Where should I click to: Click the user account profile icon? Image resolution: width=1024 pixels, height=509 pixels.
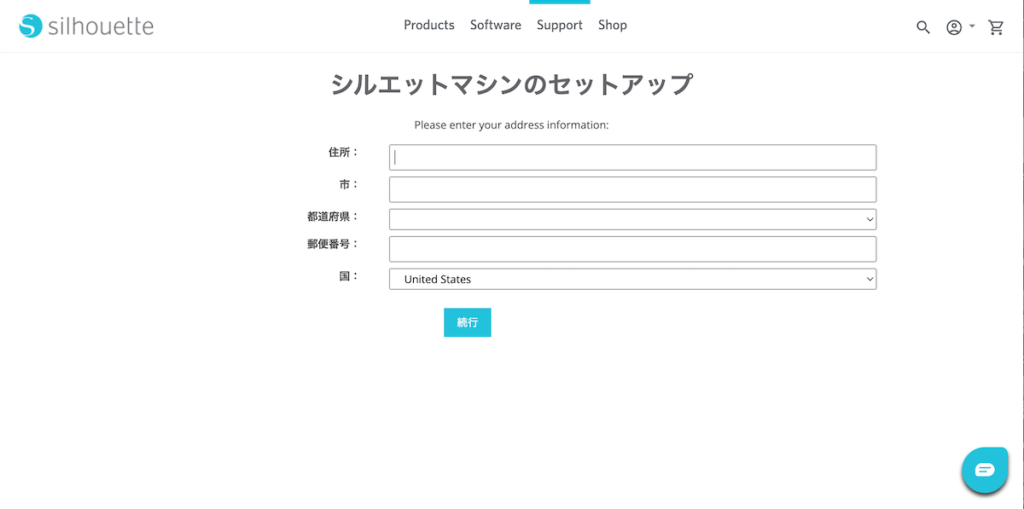954,27
